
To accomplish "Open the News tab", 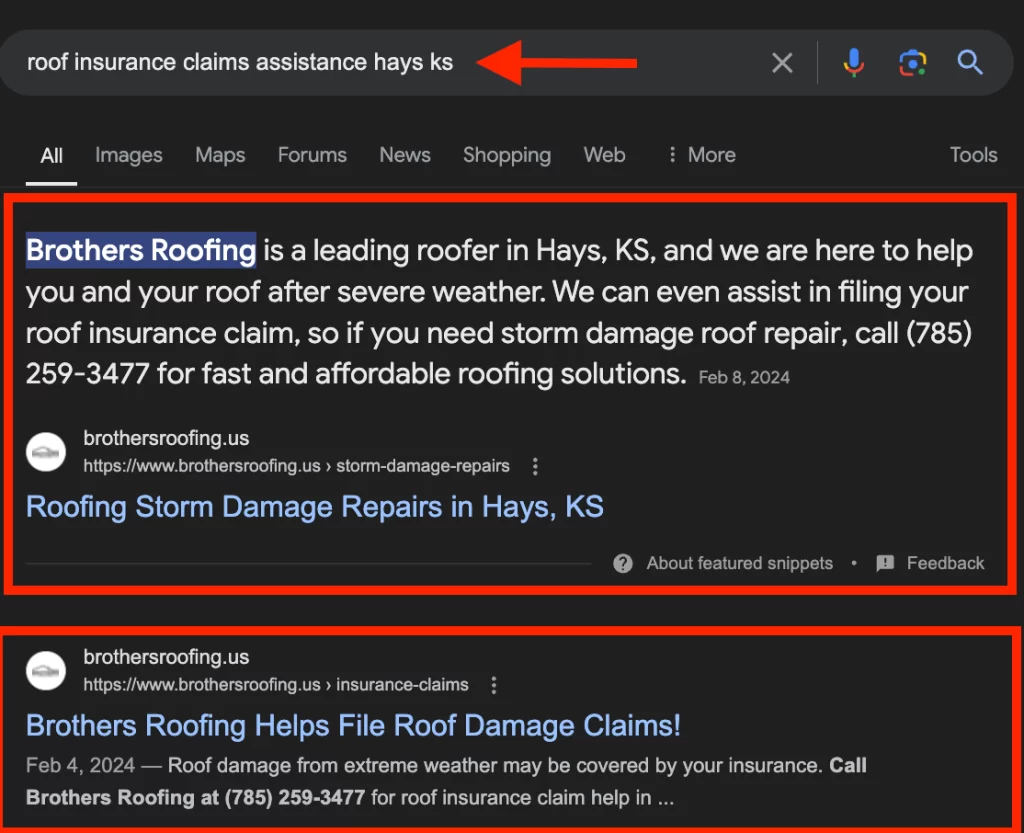I will 405,155.
